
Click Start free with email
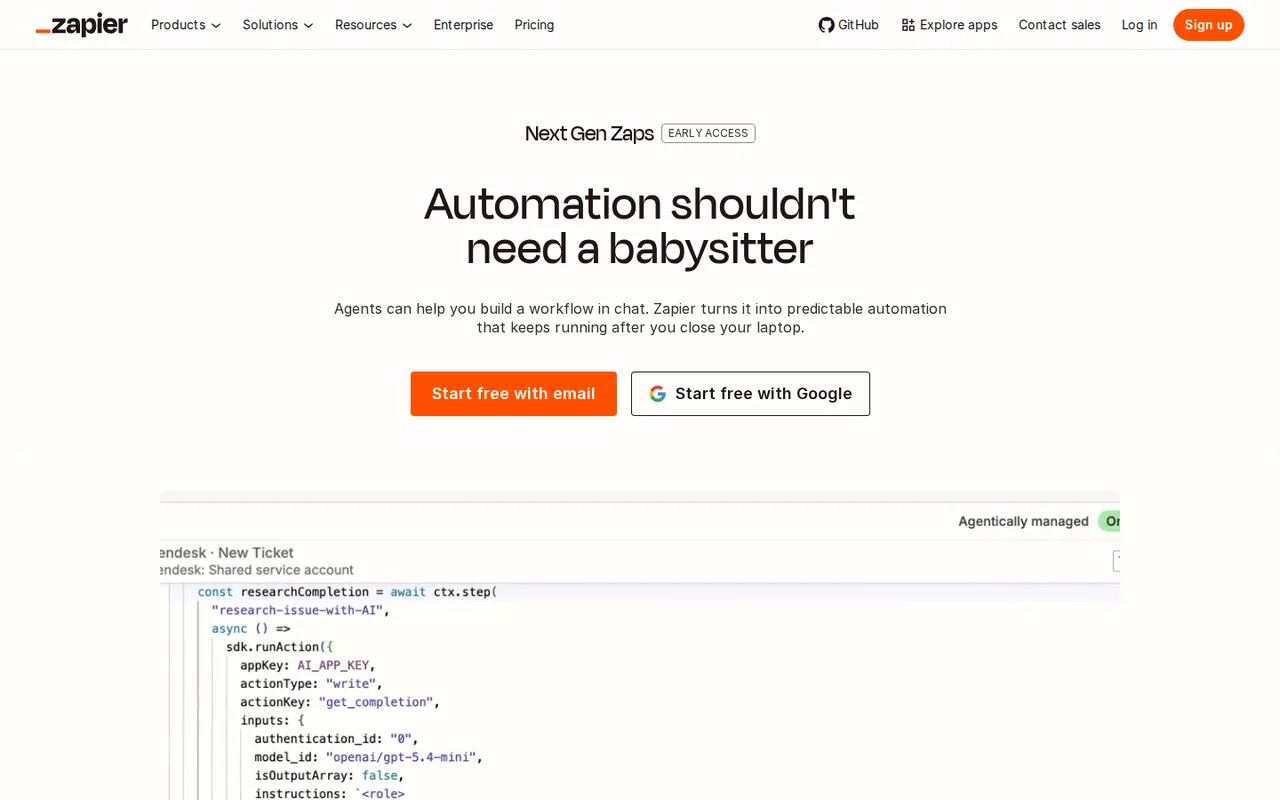(513, 394)
